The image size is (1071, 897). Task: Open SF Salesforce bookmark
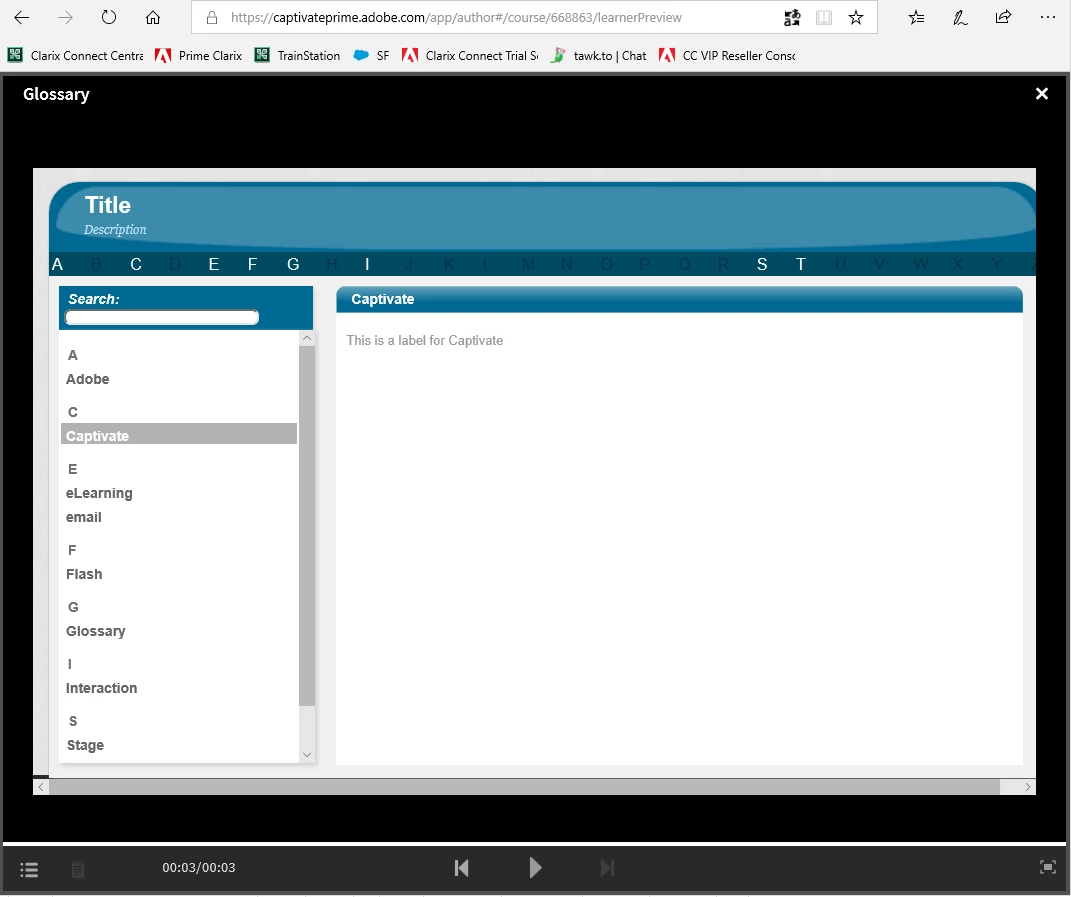(x=372, y=56)
